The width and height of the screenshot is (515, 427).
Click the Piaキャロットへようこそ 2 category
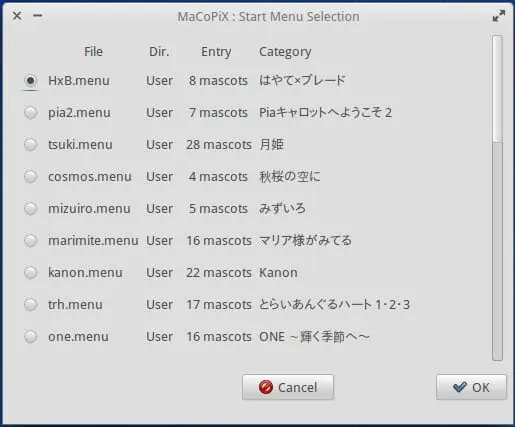(x=325, y=113)
